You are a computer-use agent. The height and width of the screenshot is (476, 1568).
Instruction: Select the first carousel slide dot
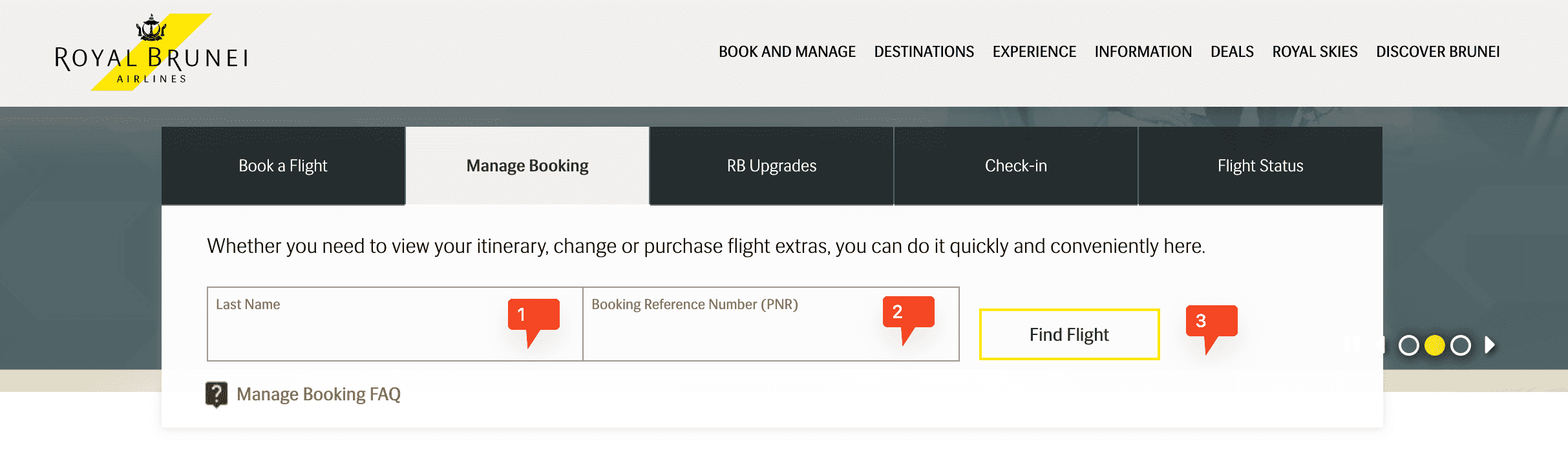click(x=1409, y=345)
